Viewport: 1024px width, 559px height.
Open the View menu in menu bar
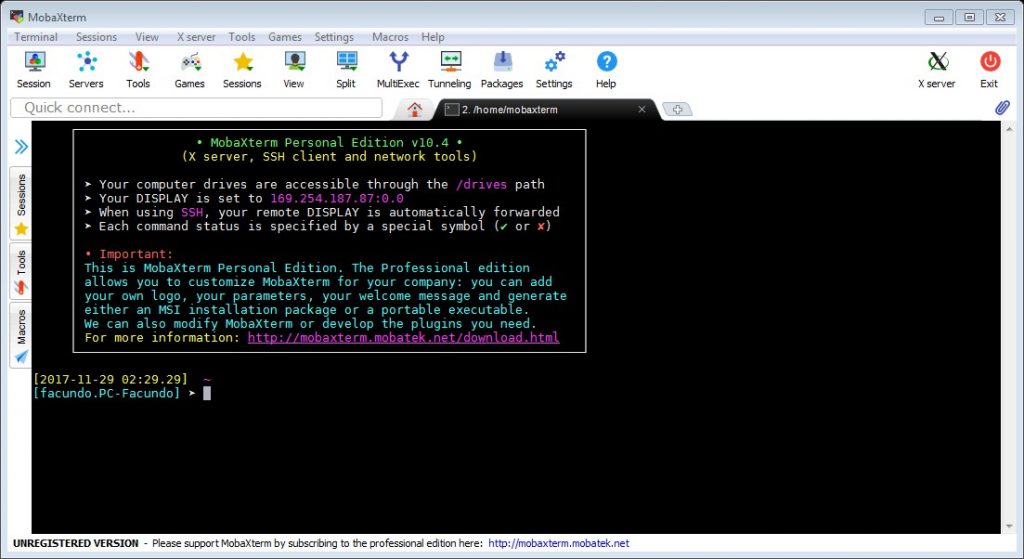[147, 37]
